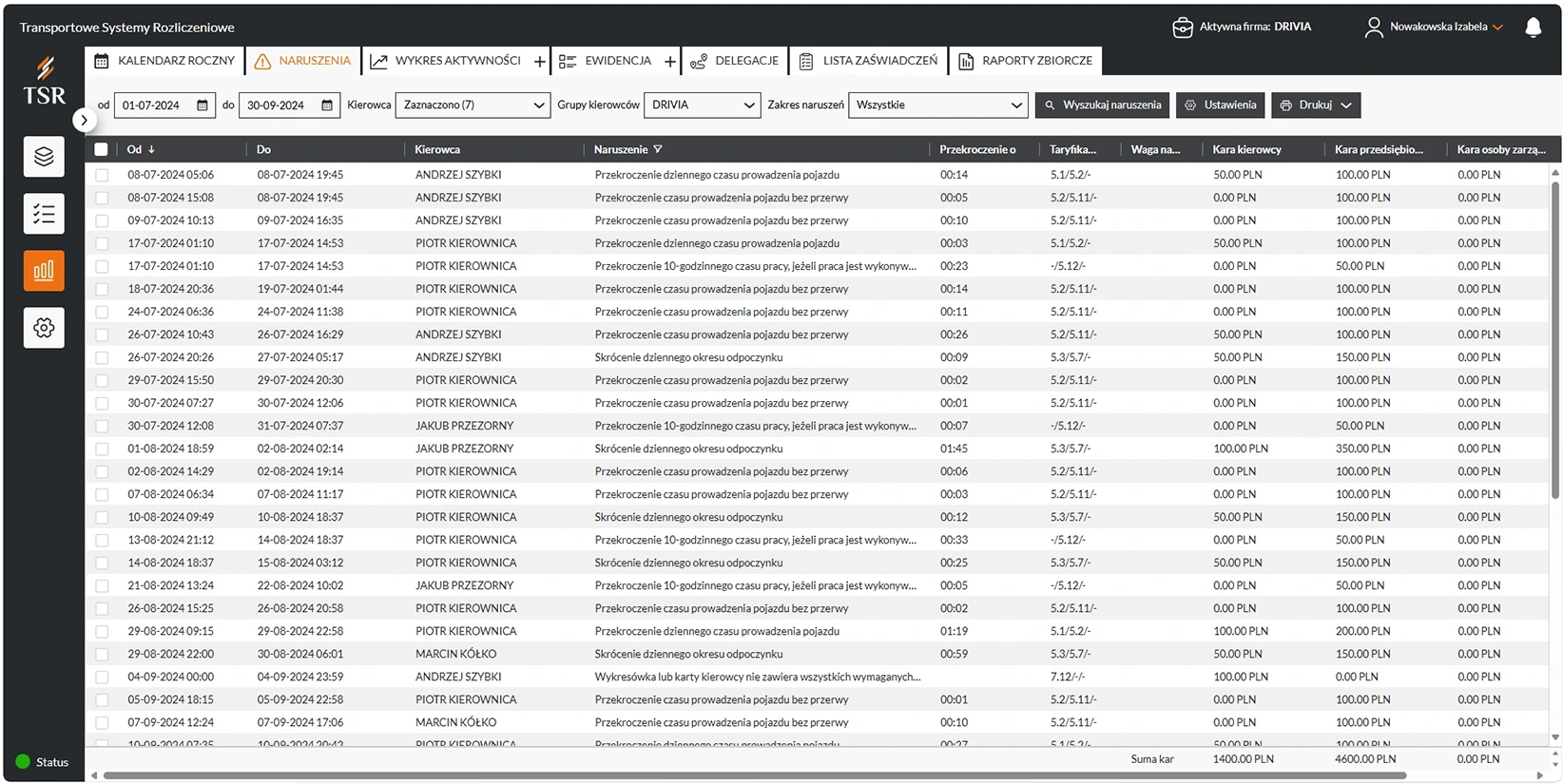This screenshot has height=784, width=1563.
Task: Sort by the Przekroczenie o column header
Action: pyautogui.click(x=977, y=149)
